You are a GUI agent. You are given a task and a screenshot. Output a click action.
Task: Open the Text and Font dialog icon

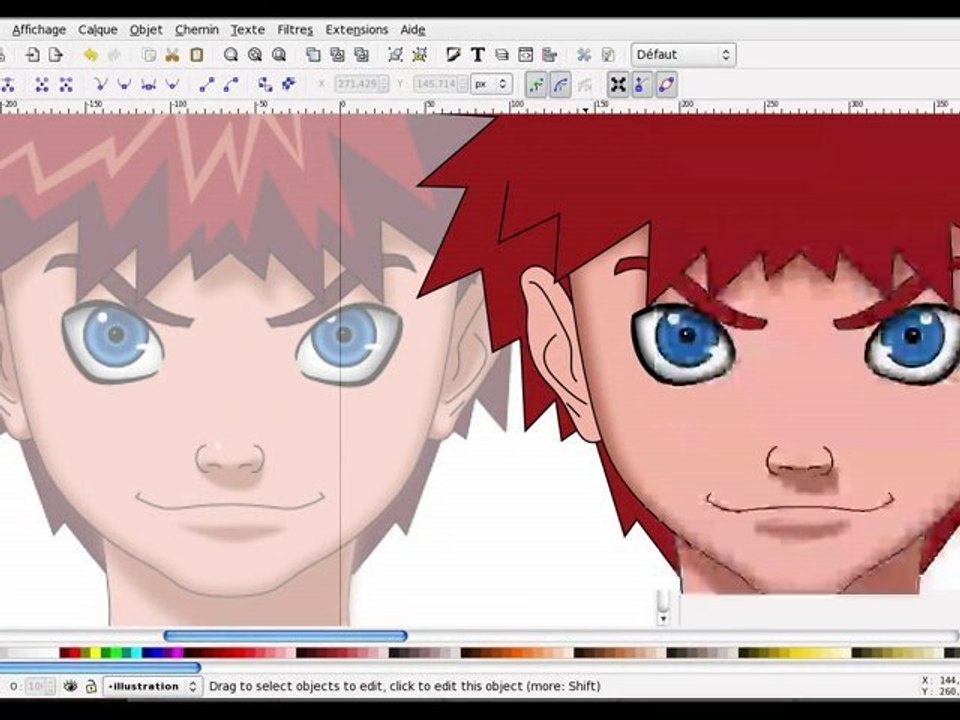click(478, 55)
